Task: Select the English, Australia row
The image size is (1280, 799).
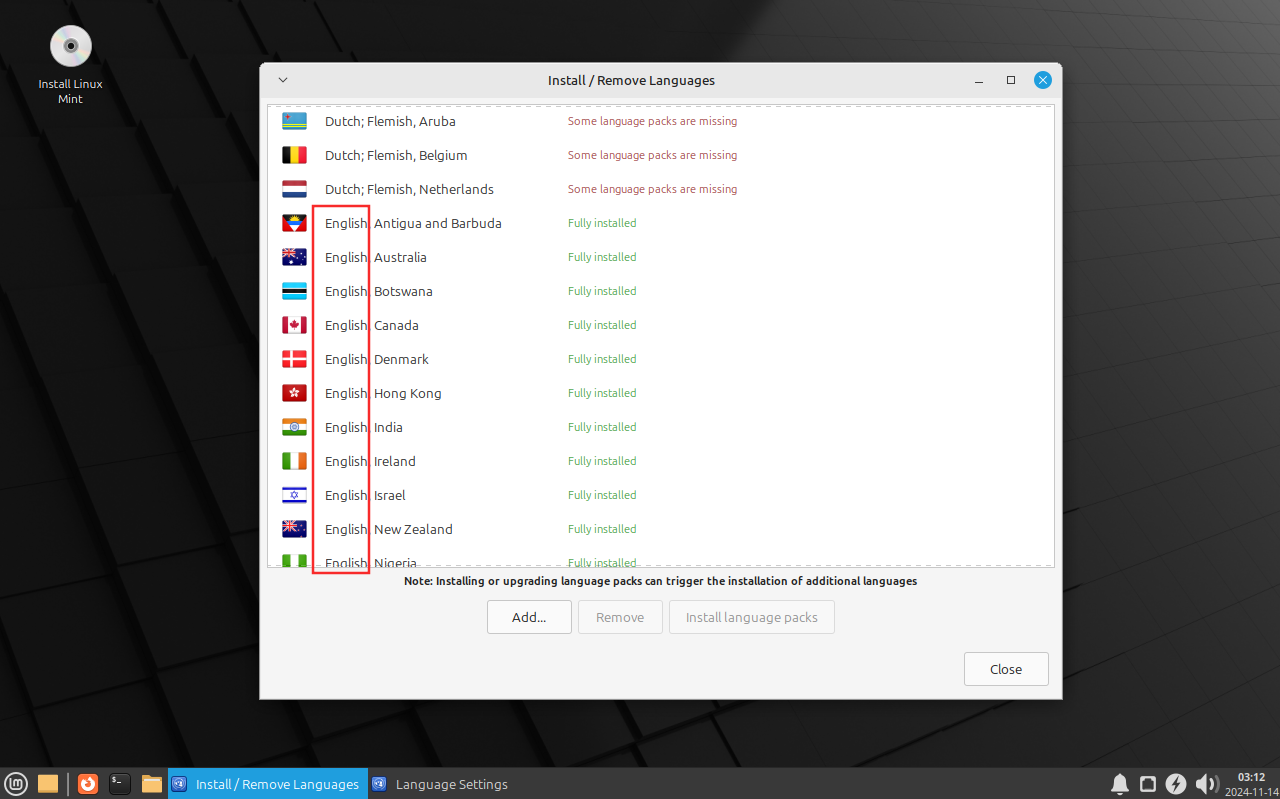Action: tap(660, 257)
